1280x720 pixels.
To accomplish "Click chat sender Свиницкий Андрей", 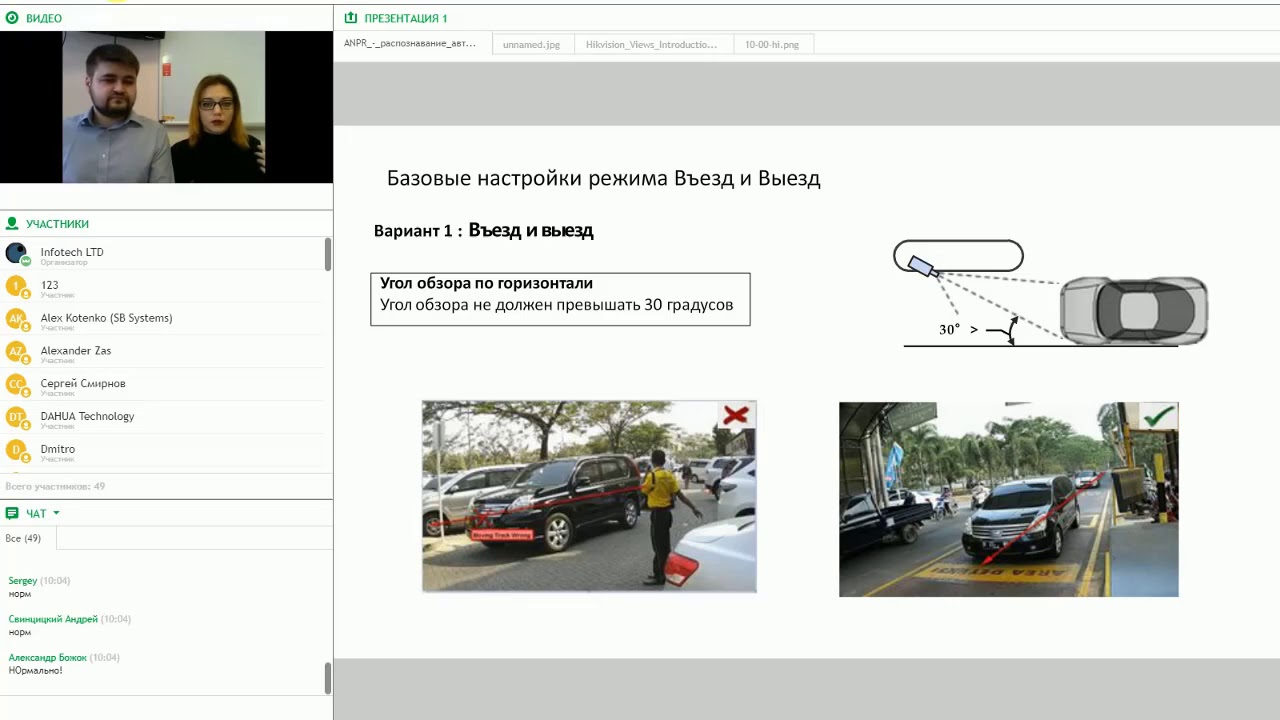I will click(53, 619).
